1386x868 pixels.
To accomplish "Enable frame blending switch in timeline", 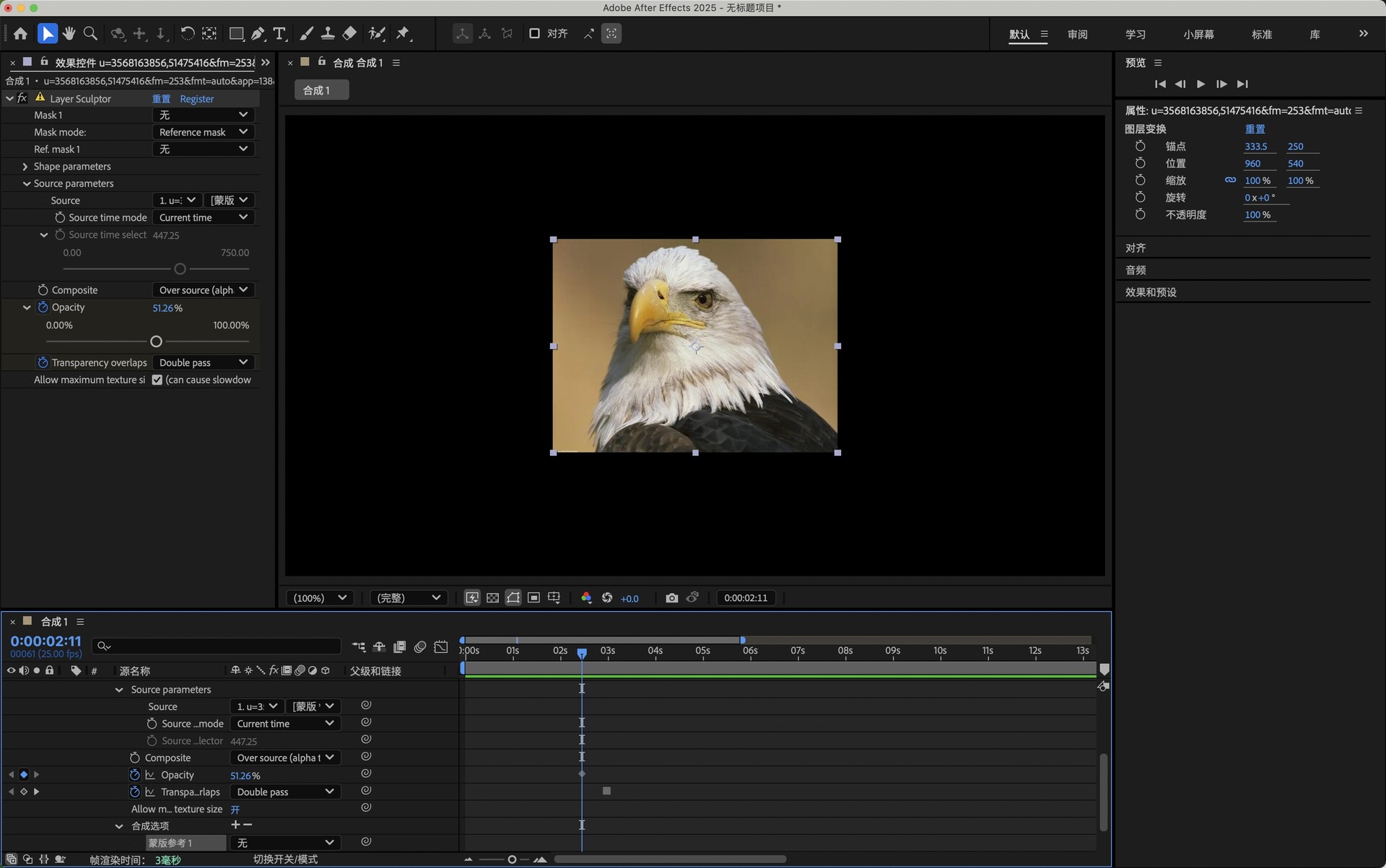I will click(399, 647).
